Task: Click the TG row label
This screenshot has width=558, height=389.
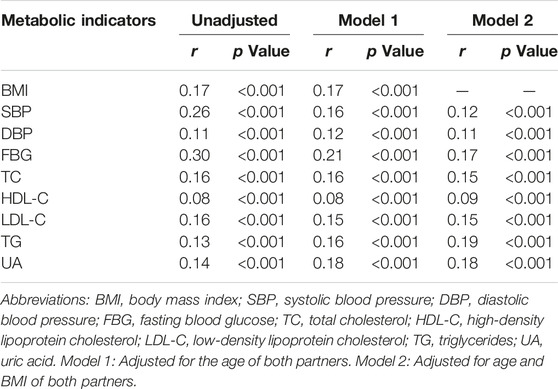Action: (11, 242)
